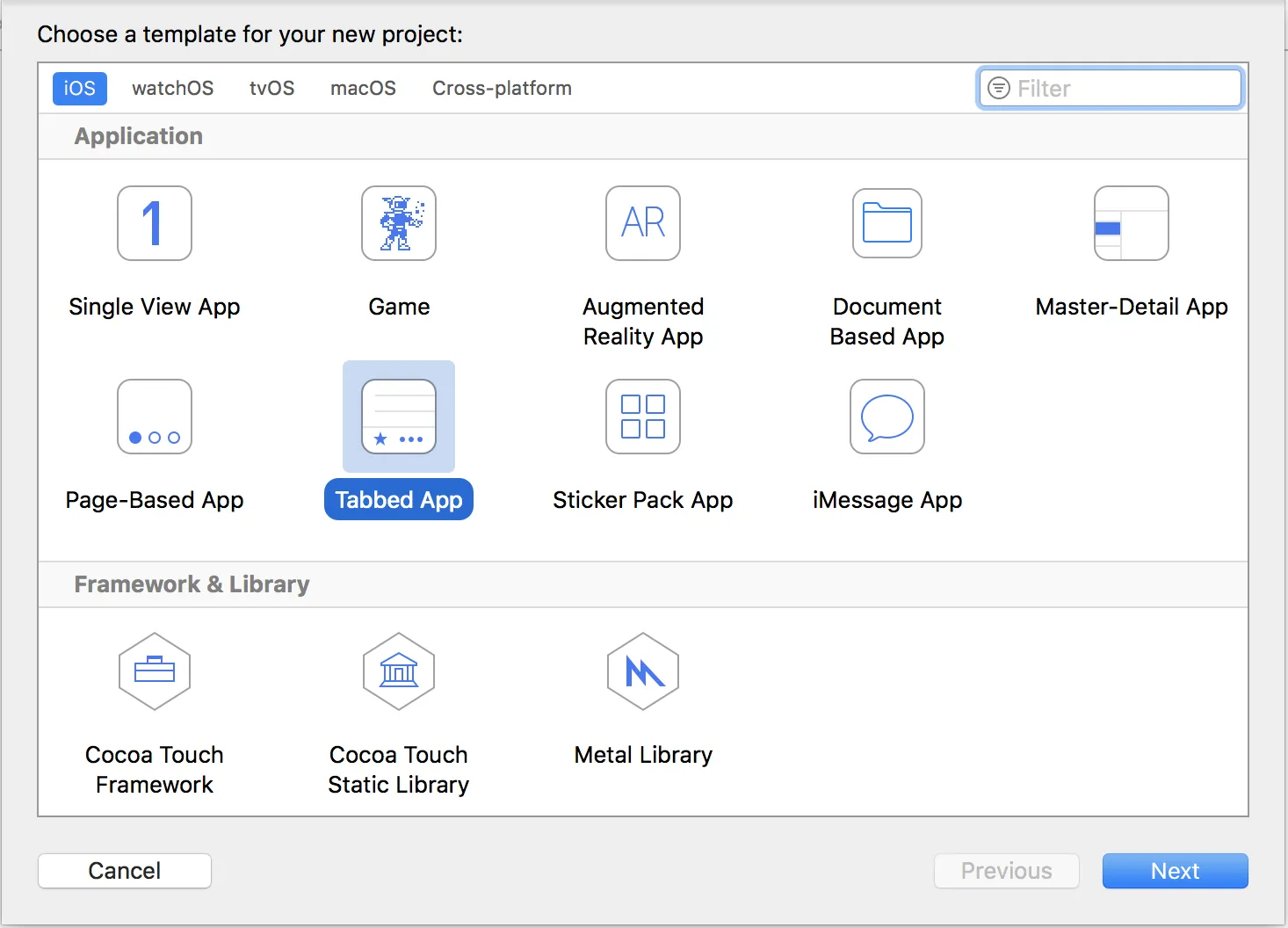
Task: Click the filter options icon in search field
Action: click(999, 88)
